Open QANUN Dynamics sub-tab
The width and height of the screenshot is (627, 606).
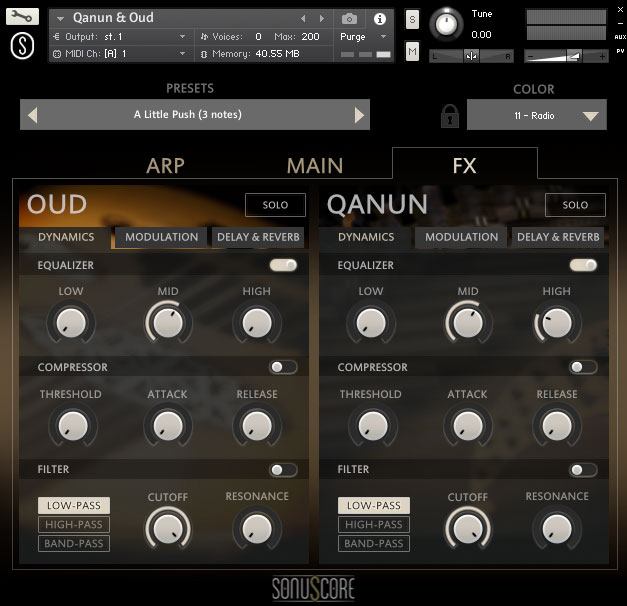tap(366, 237)
